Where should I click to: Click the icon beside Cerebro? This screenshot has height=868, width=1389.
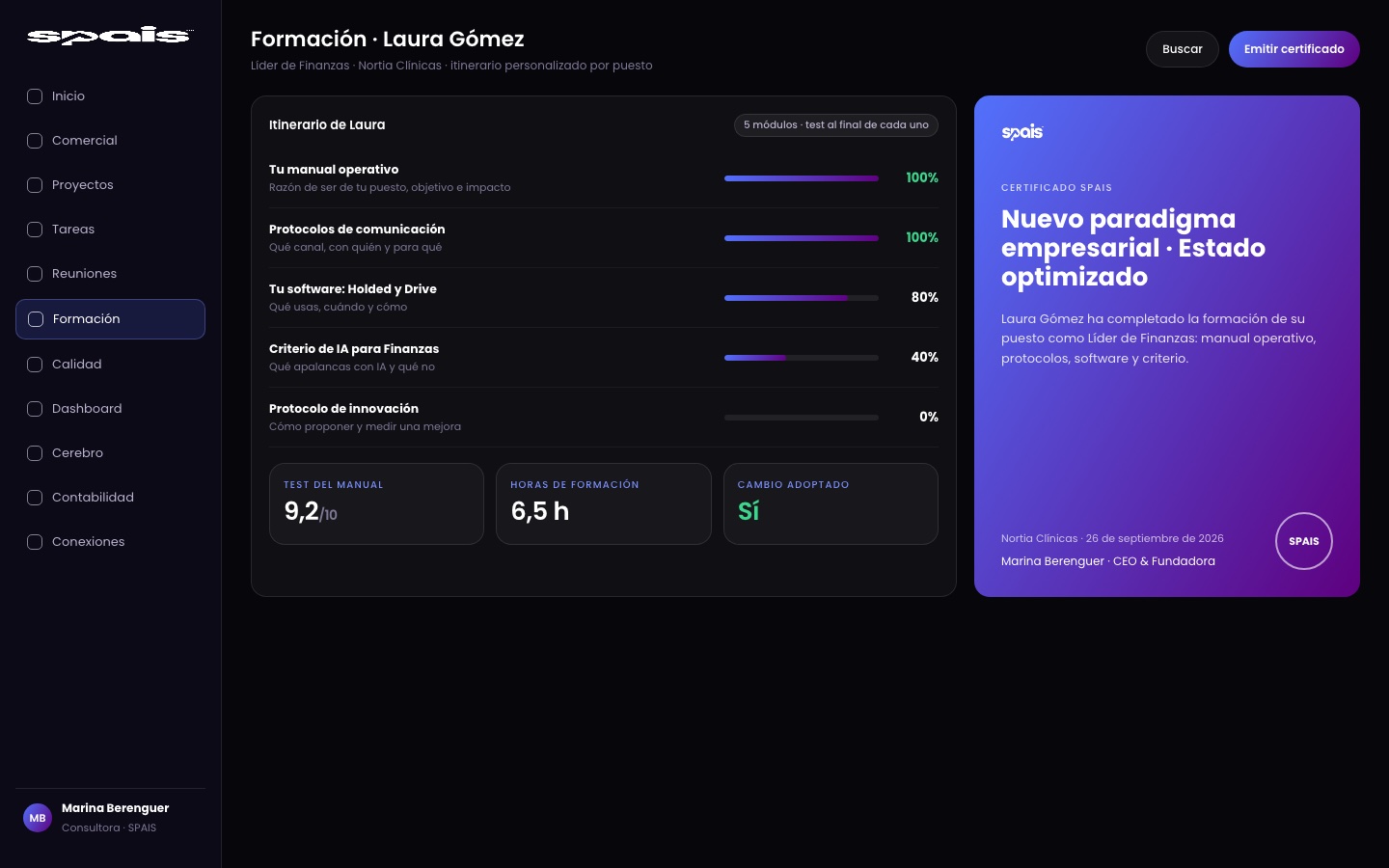[35, 453]
